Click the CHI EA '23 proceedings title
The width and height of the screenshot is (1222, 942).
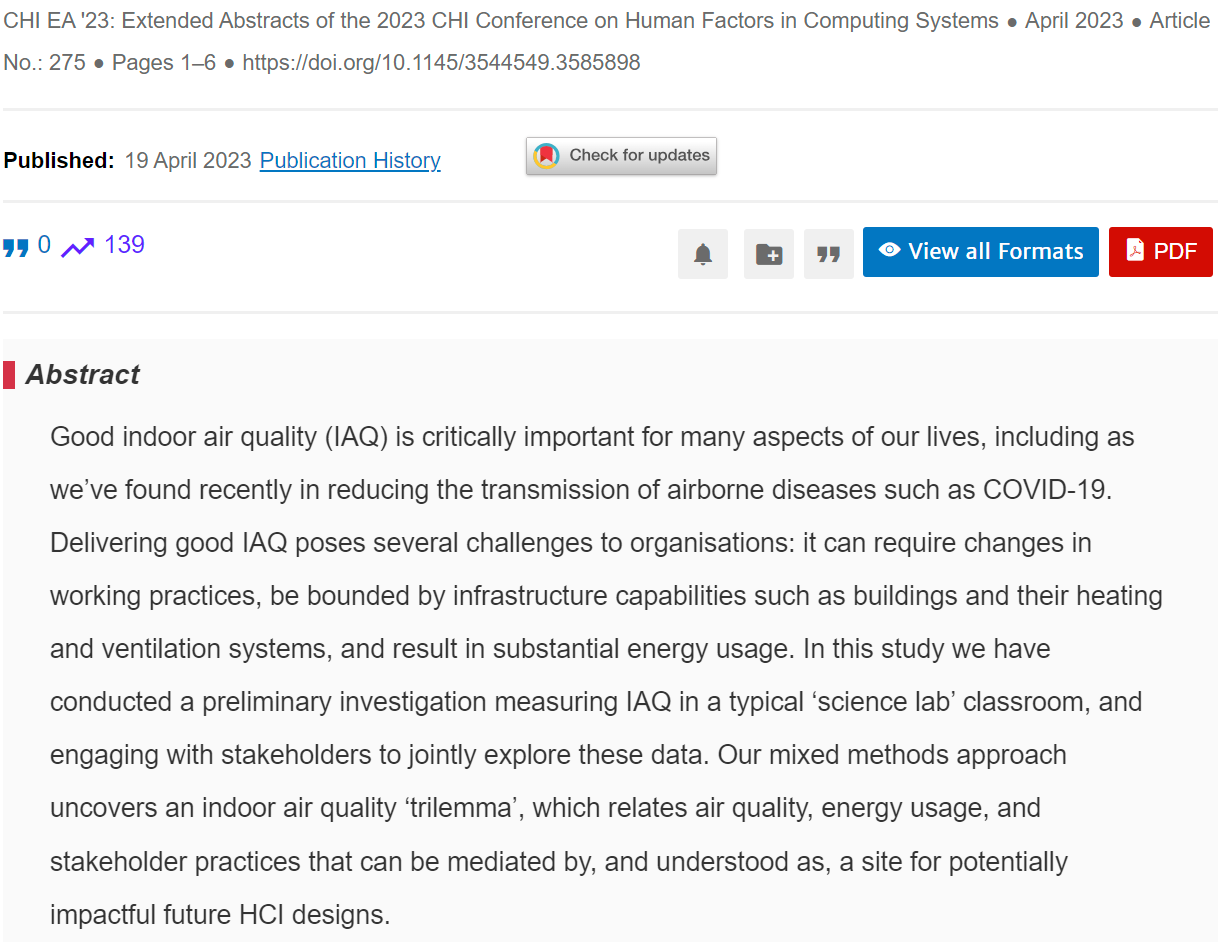[501, 21]
